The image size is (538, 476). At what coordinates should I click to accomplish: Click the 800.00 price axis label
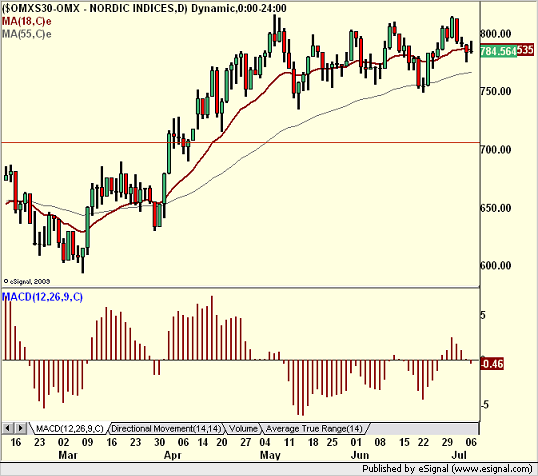[495, 34]
